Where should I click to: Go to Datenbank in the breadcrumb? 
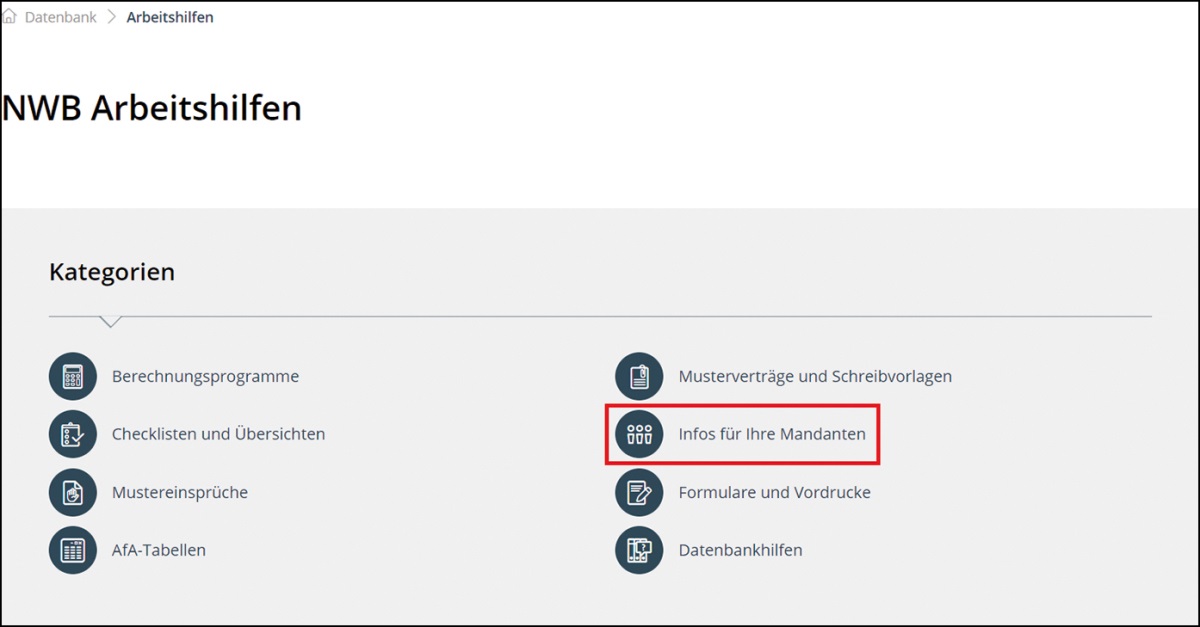61,17
